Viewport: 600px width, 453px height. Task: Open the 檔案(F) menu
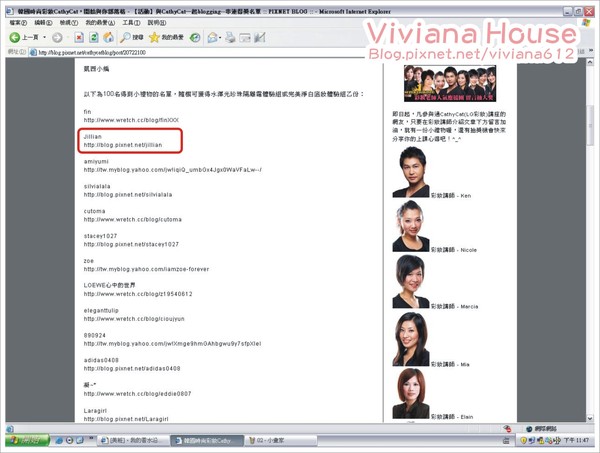18,23
